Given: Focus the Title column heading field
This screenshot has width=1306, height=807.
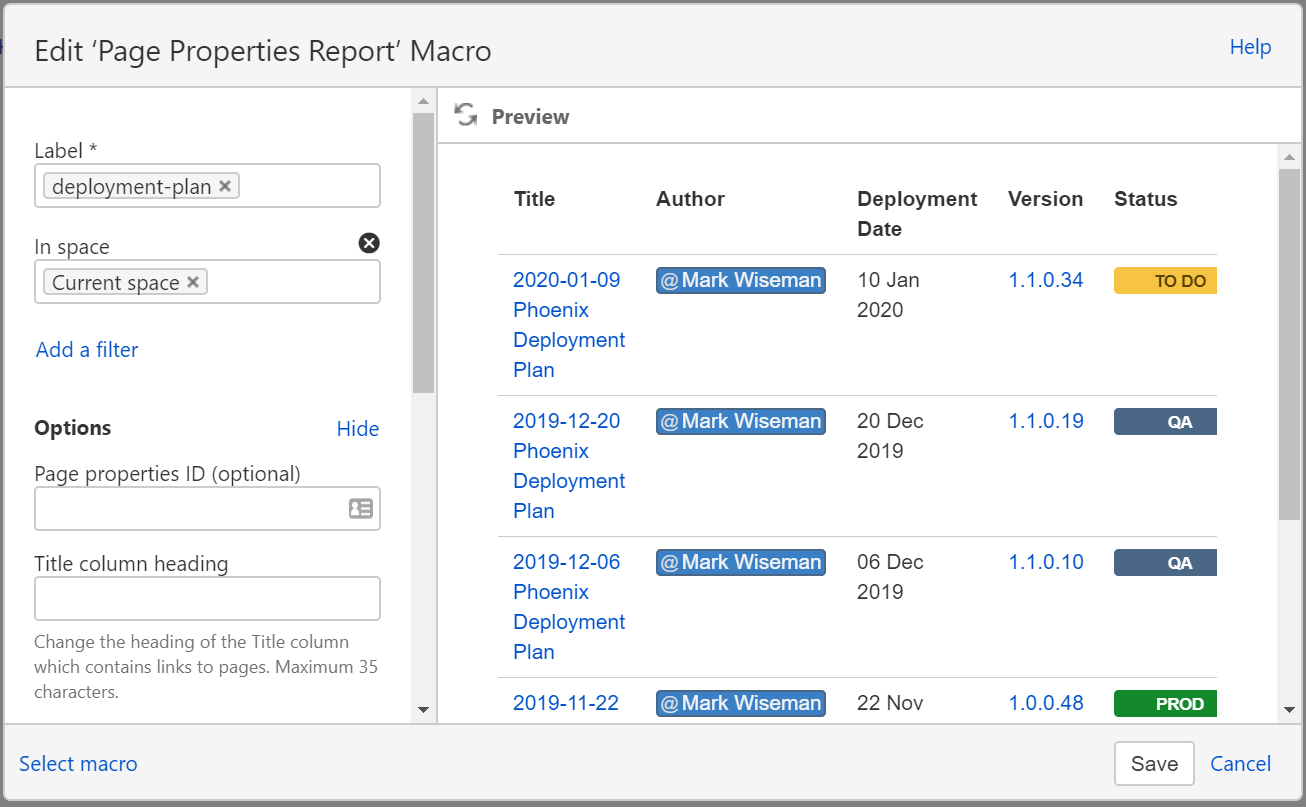Looking at the screenshot, I should pos(207,598).
